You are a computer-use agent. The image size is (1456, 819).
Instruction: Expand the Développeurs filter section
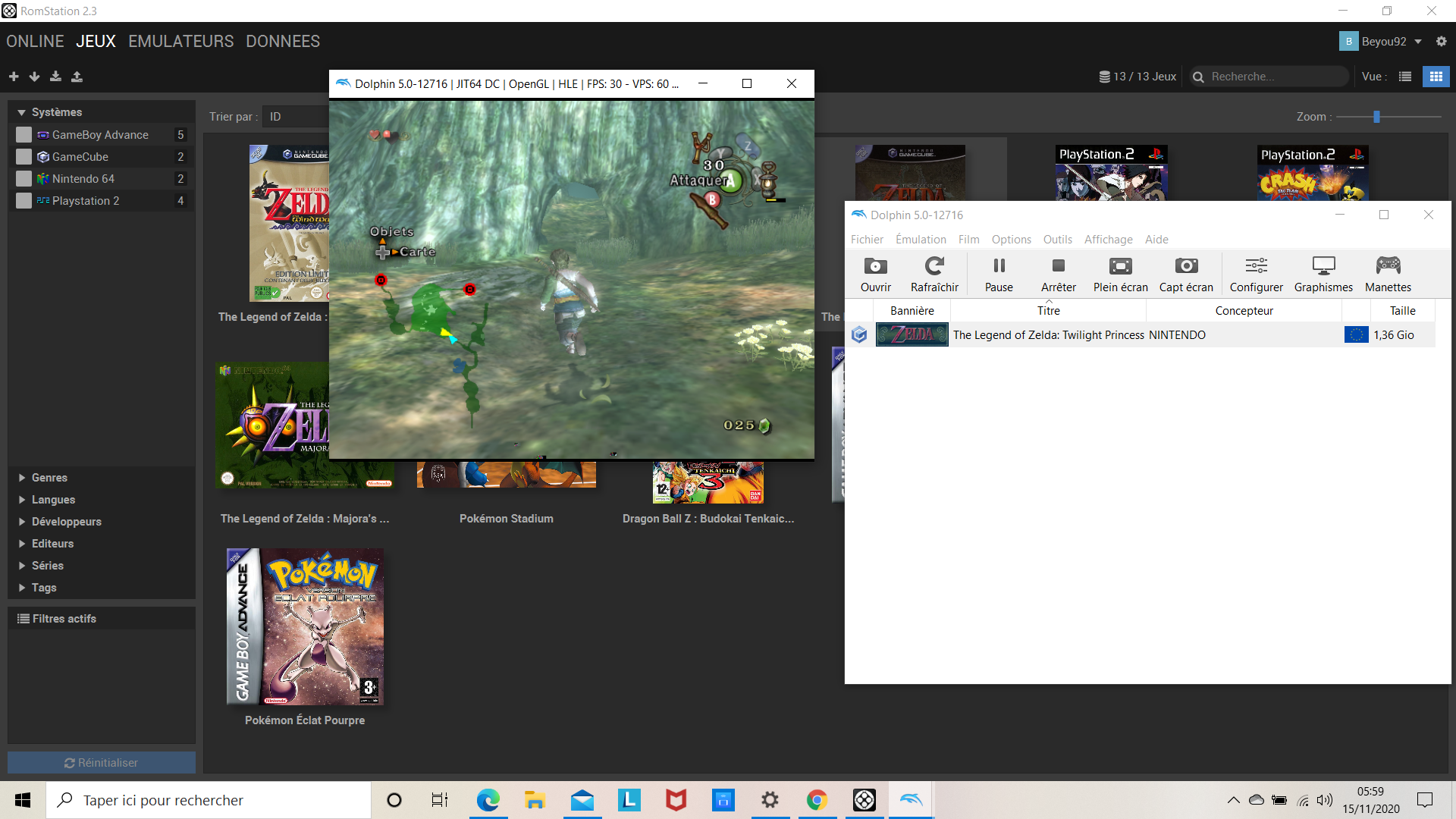tap(22, 522)
